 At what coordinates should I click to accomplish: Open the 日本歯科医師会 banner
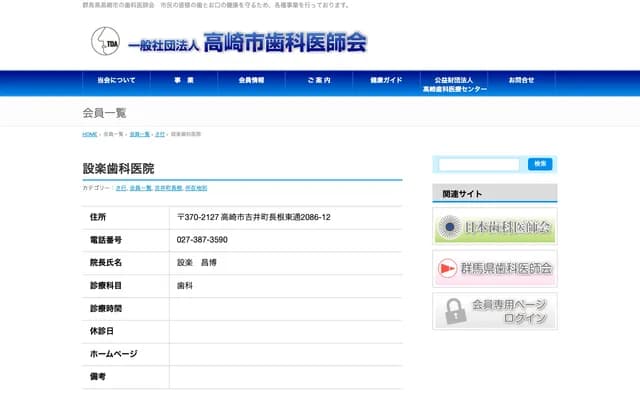(495, 227)
